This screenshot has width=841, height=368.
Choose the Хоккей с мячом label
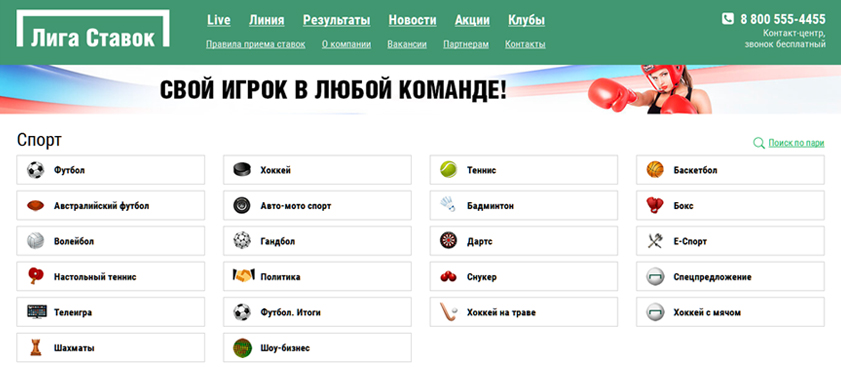tap(707, 313)
